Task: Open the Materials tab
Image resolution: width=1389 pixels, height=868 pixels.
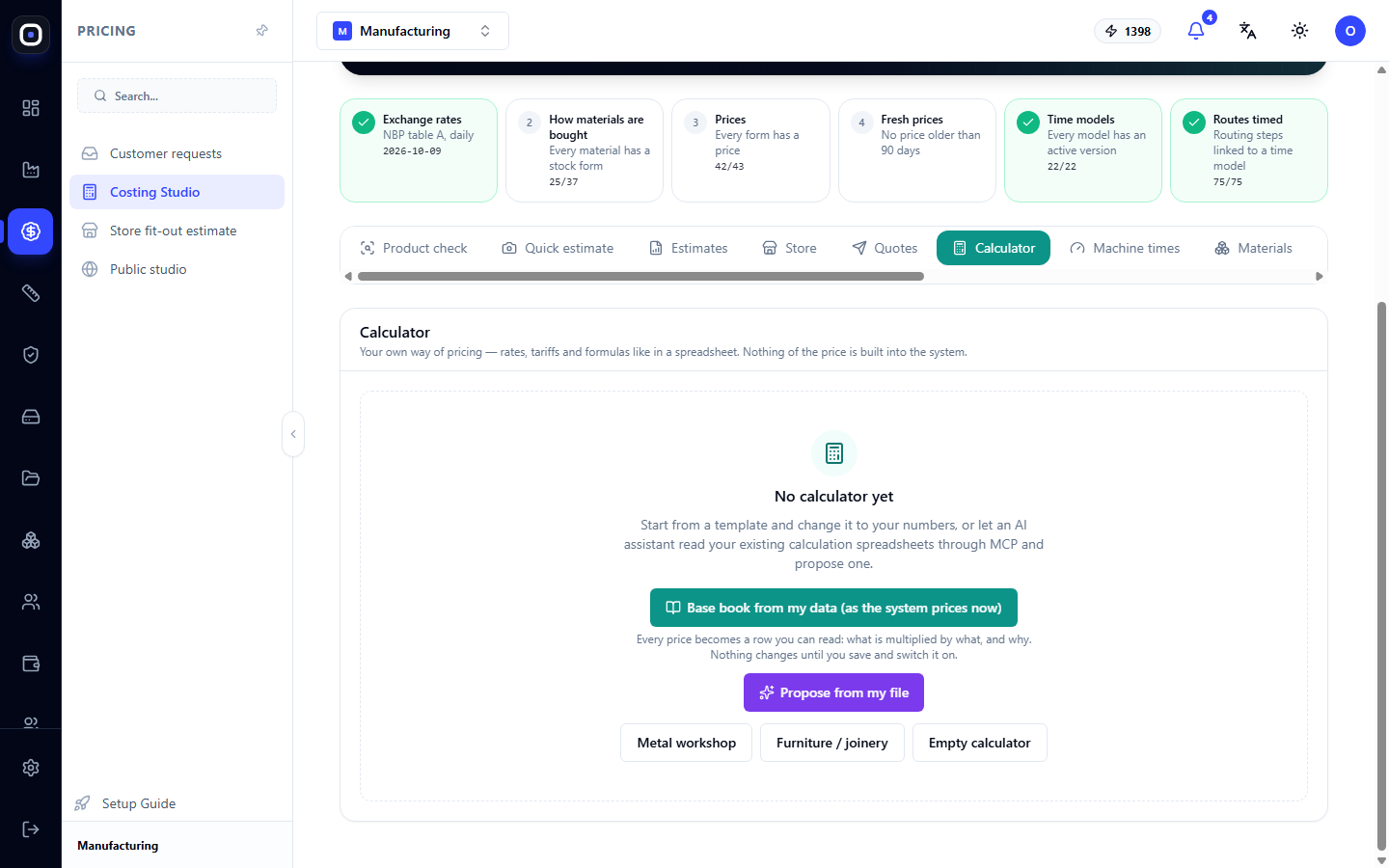Action: 1254,248
